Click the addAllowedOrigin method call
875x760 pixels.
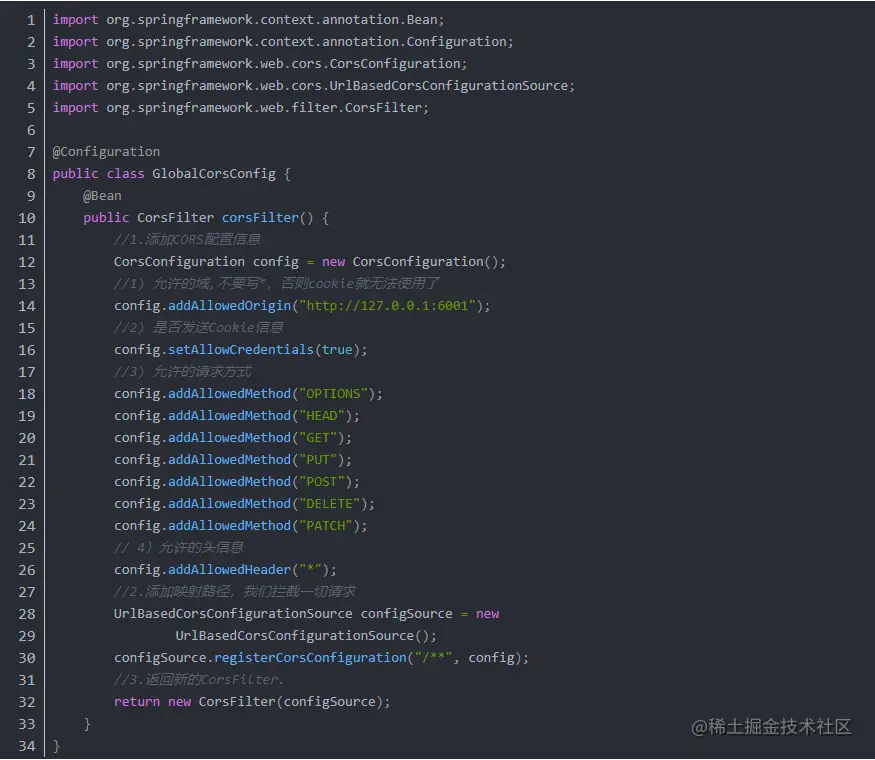229,306
